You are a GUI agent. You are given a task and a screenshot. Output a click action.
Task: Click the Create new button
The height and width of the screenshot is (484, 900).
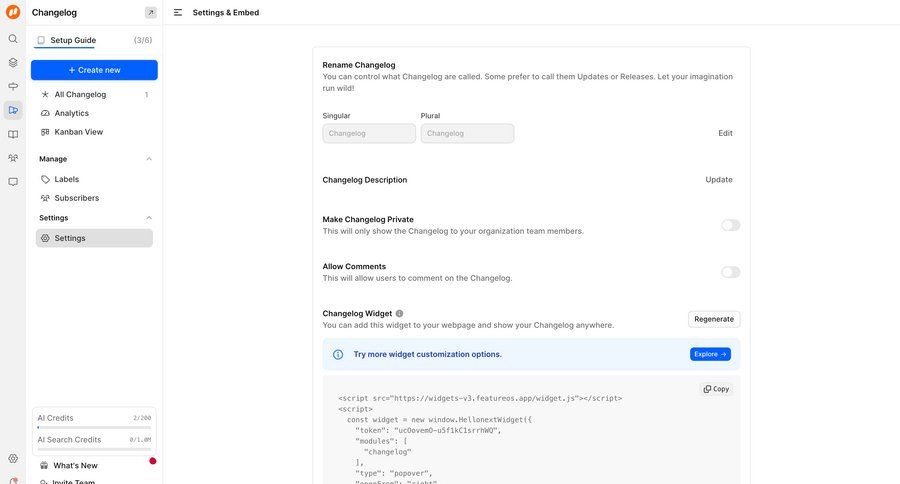[x=94, y=70]
